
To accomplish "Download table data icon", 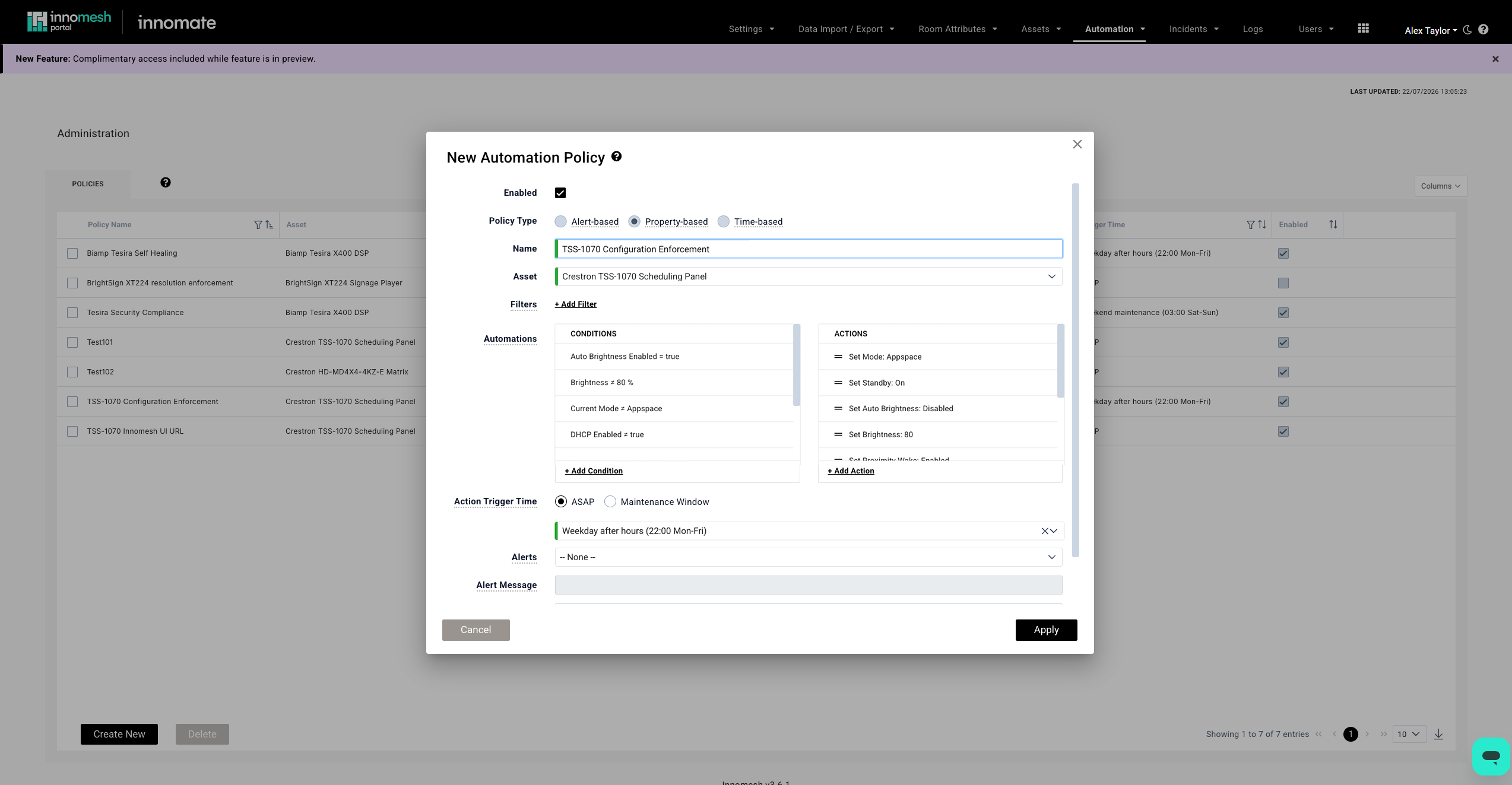I will pos(1438,734).
